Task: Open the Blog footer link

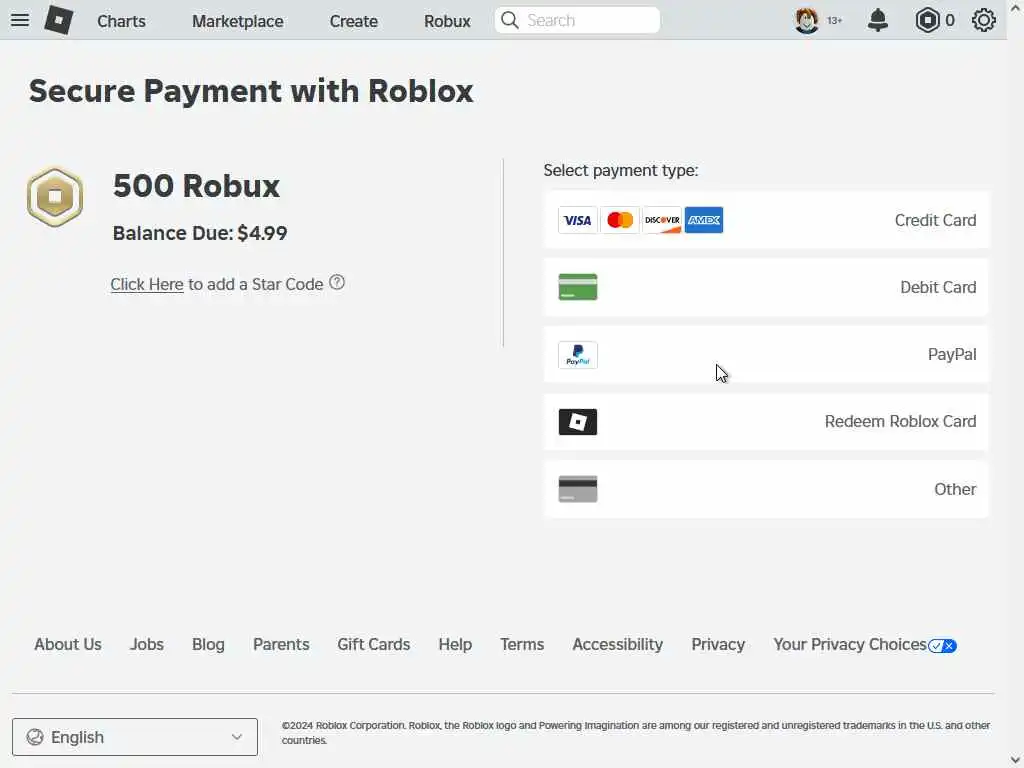Action: click(208, 645)
